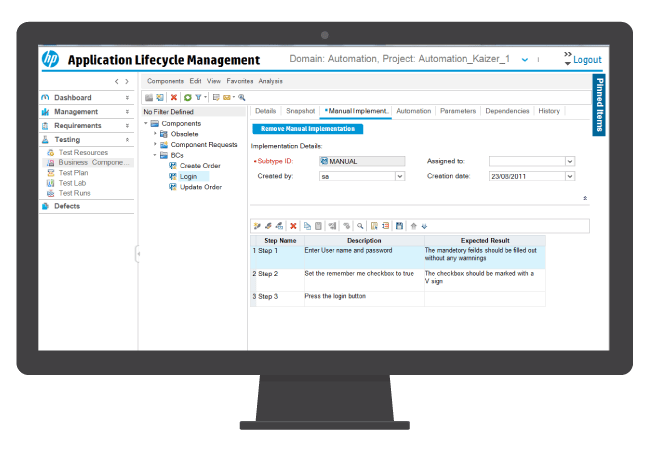This screenshot has width=650, height=450.
Task: Open the Edit menu
Action: (x=195, y=81)
